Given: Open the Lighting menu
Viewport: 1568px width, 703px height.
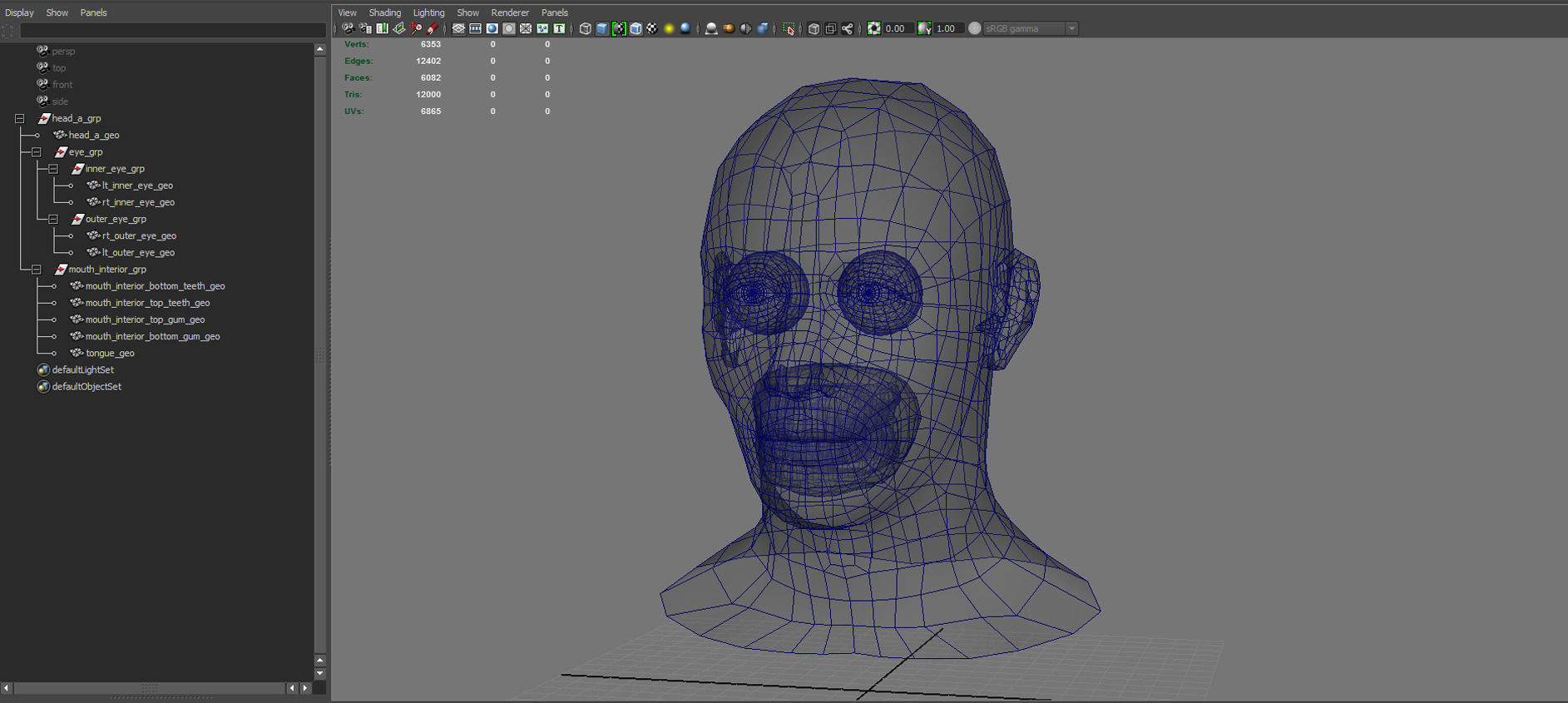Looking at the screenshot, I should pos(428,12).
